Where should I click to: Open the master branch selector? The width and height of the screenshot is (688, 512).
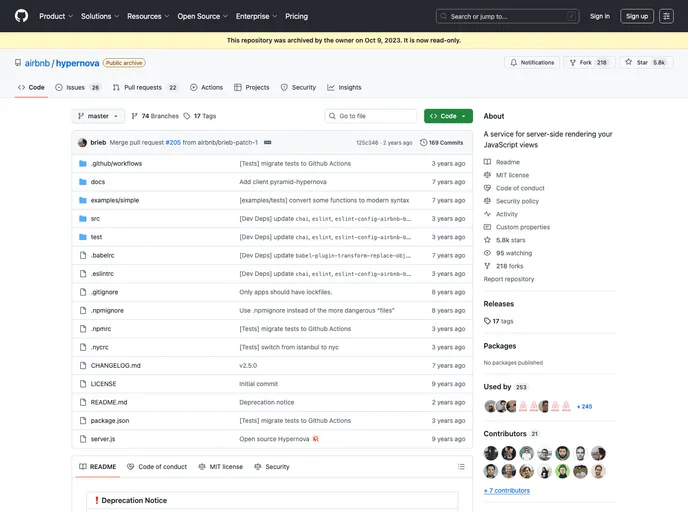(x=98, y=116)
